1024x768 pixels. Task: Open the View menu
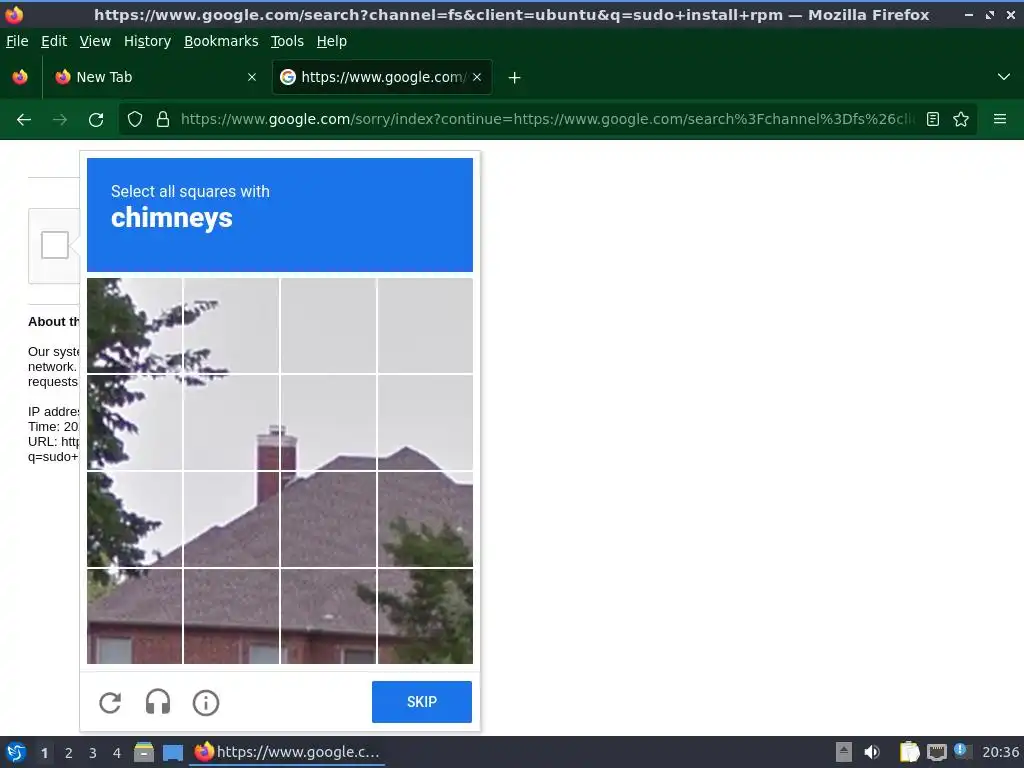click(x=95, y=41)
